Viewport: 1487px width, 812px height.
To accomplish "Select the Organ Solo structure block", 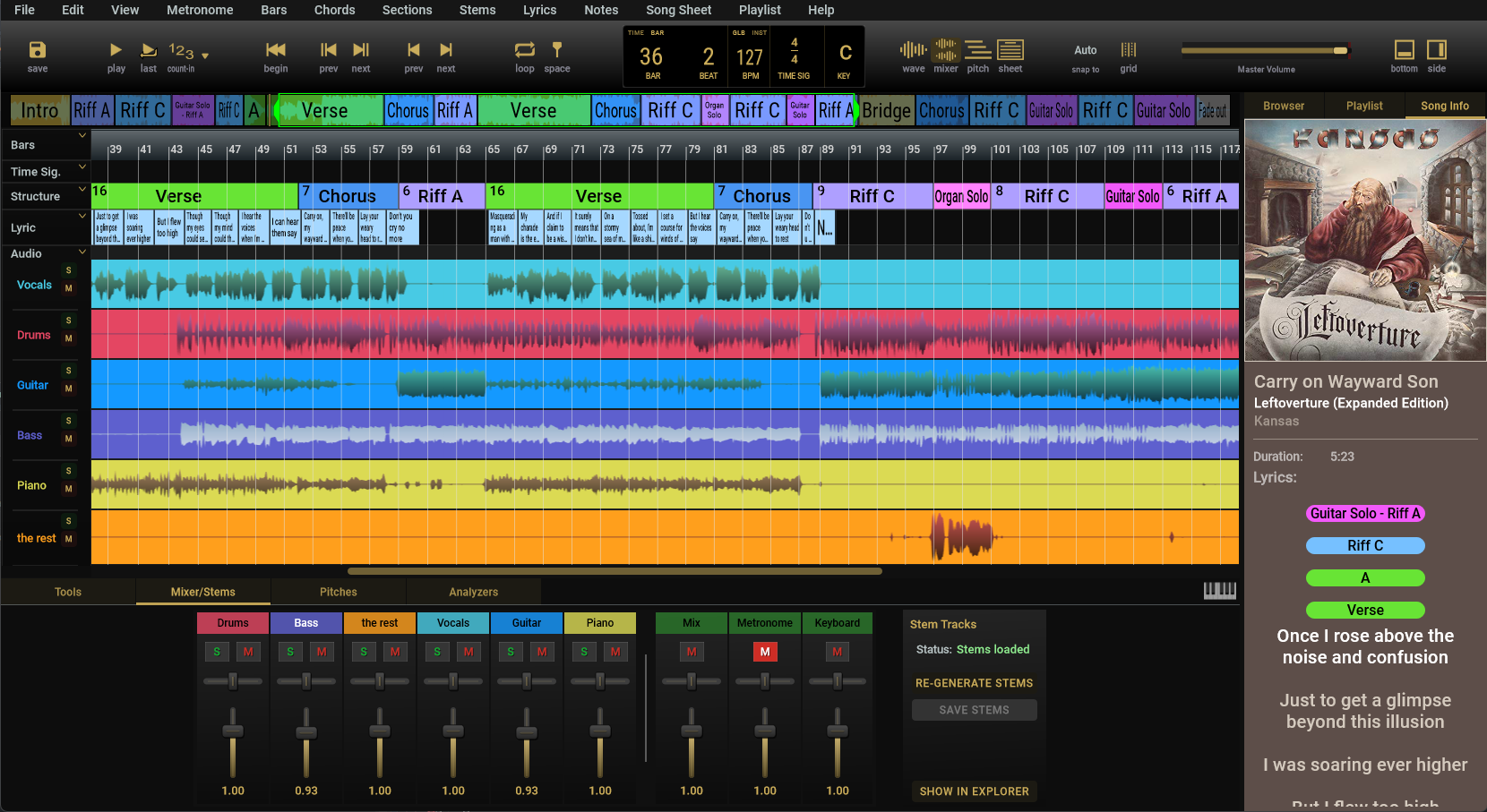I will pos(961,196).
